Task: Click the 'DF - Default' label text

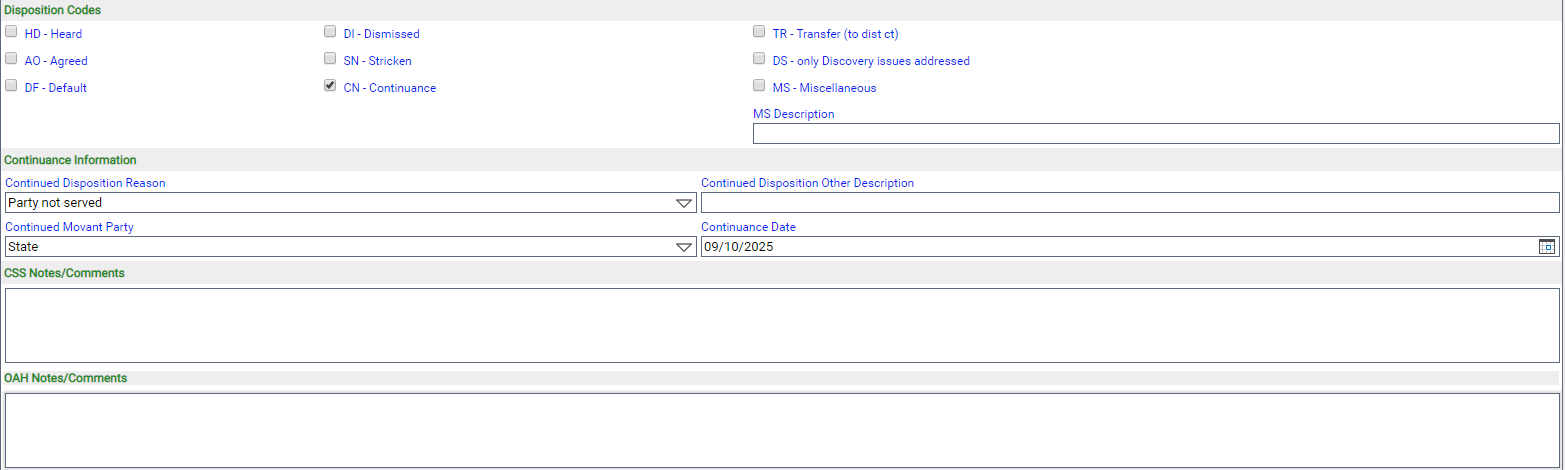Action: pyautogui.click(x=55, y=88)
